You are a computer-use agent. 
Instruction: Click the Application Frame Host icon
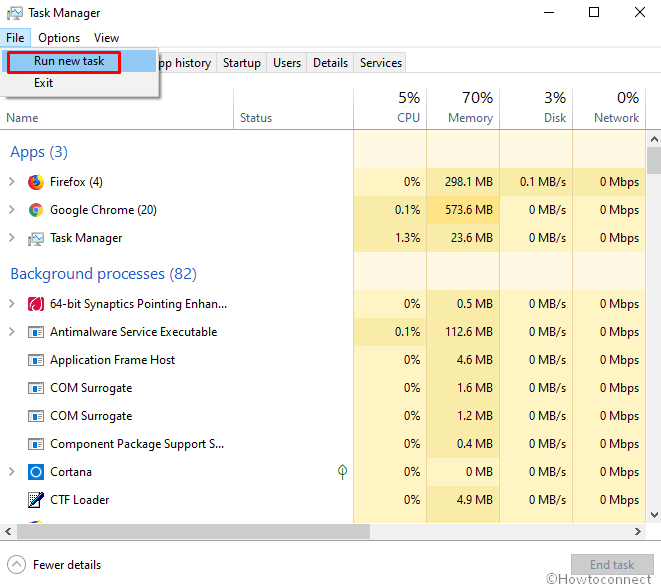(x=36, y=360)
